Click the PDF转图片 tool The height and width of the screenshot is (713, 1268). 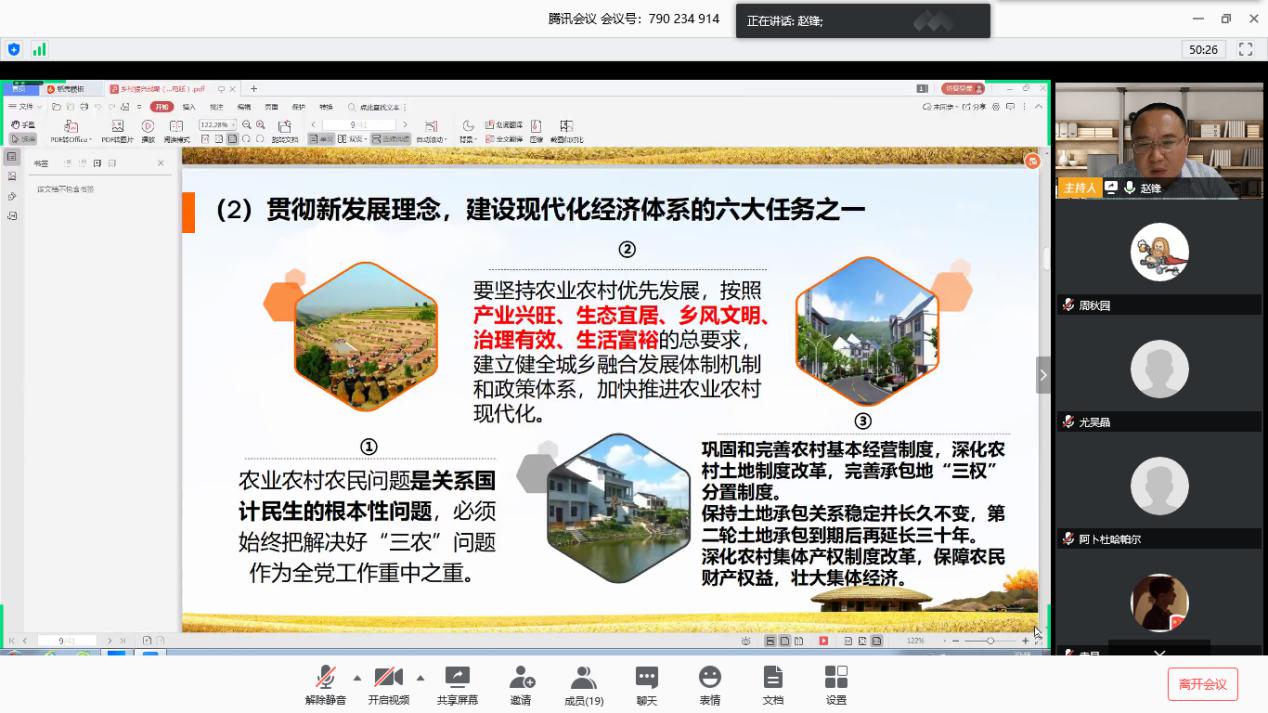[117, 132]
